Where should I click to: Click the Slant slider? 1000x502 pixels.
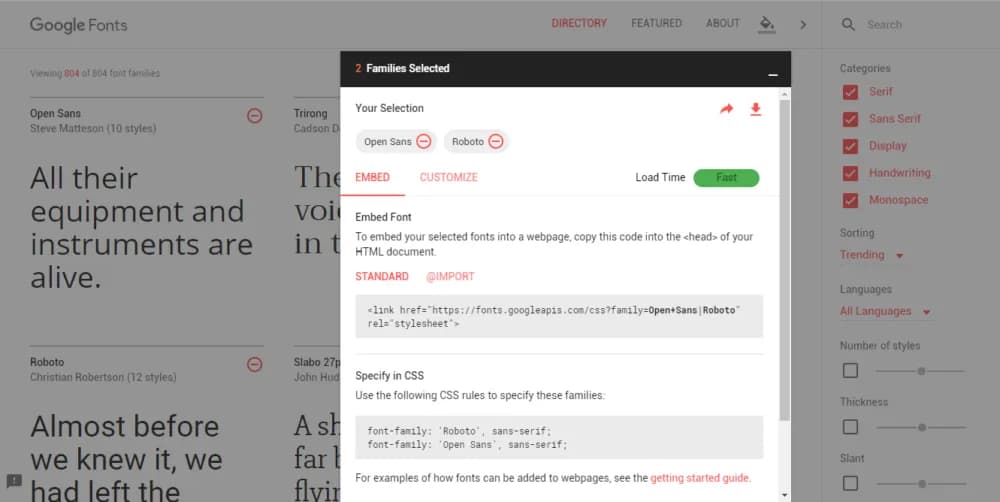pos(920,484)
